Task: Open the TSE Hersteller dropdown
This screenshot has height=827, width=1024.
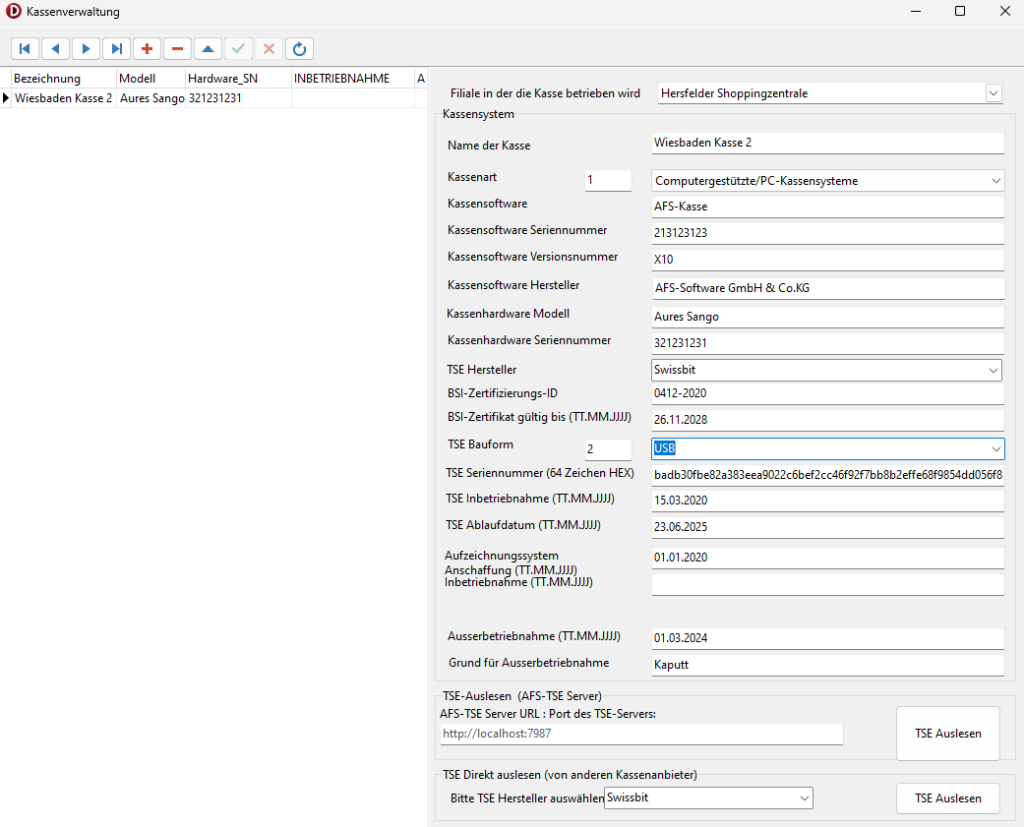Action: 993,370
